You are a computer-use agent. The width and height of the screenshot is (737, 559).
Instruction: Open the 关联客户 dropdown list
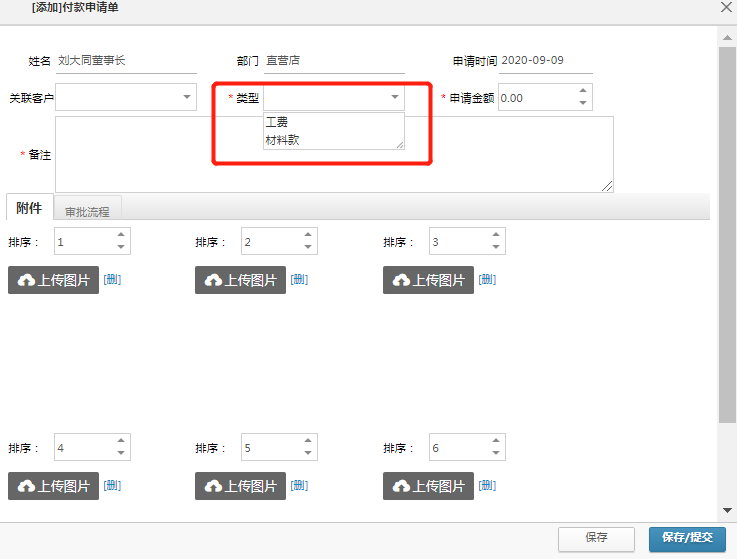pyautogui.click(x=187, y=97)
